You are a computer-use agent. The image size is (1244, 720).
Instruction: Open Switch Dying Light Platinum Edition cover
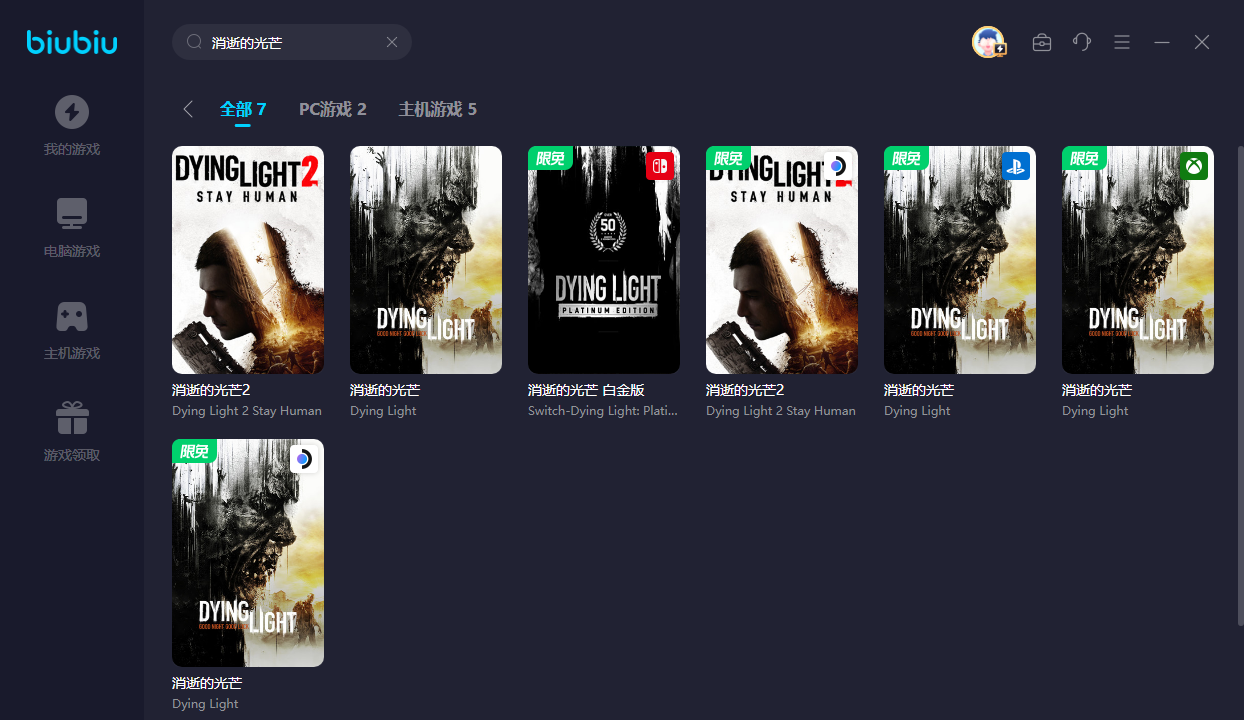coord(604,260)
